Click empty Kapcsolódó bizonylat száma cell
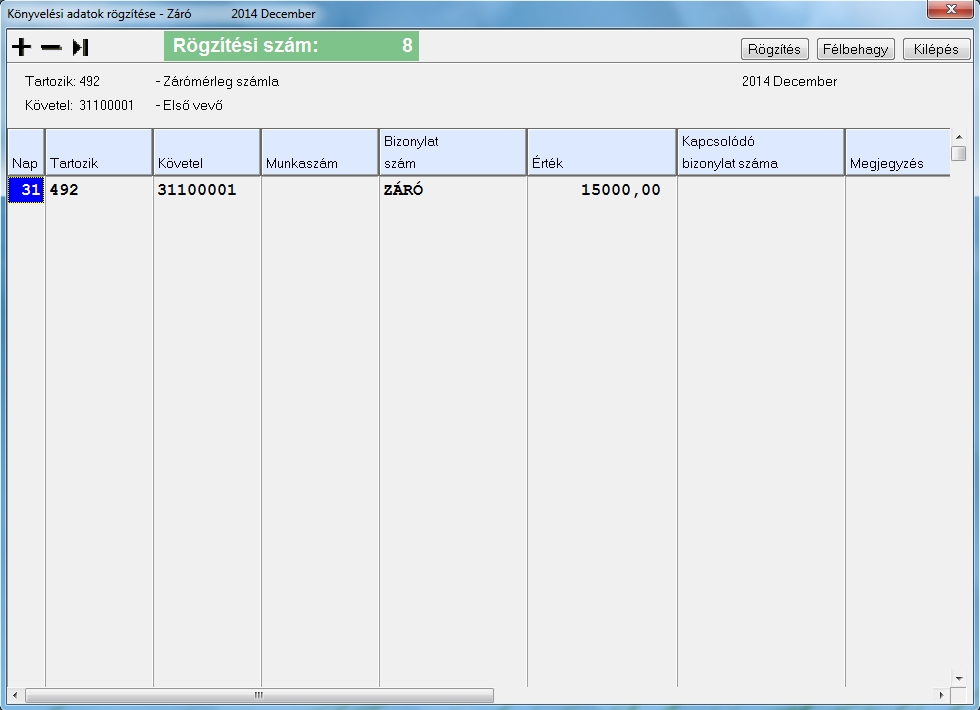The image size is (980, 710). (x=760, y=190)
